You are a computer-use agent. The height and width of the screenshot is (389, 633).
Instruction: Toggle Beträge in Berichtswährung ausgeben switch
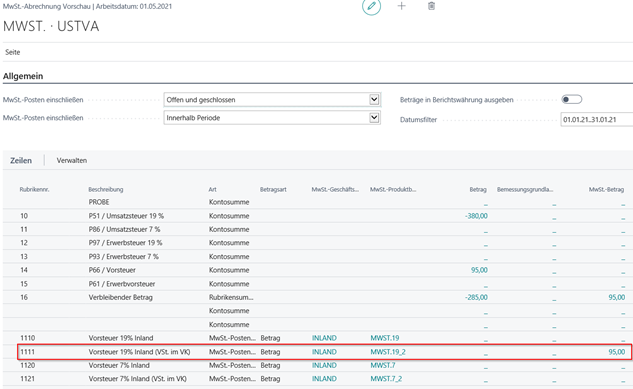point(572,99)
